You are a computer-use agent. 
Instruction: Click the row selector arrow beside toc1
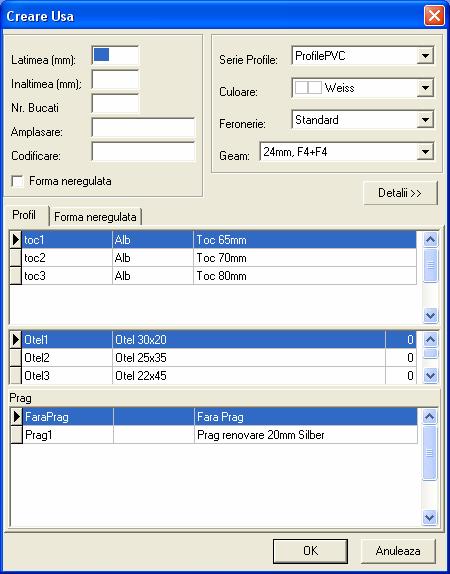[x=15, y=240]
